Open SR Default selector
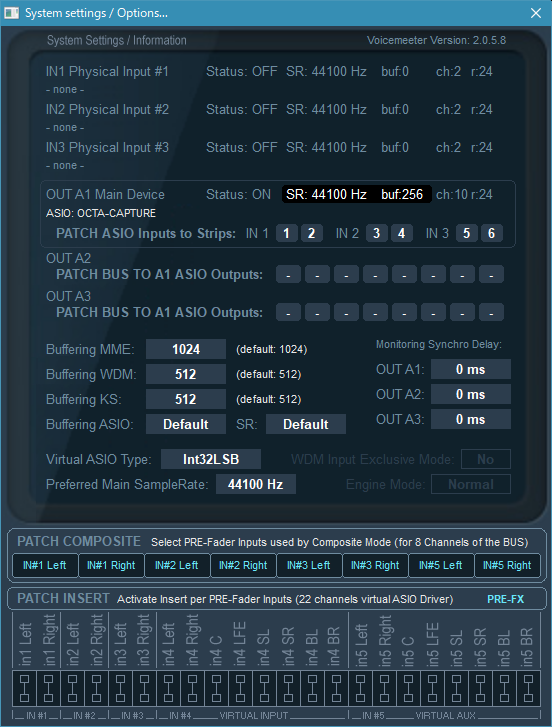 (x=306, y=424)
